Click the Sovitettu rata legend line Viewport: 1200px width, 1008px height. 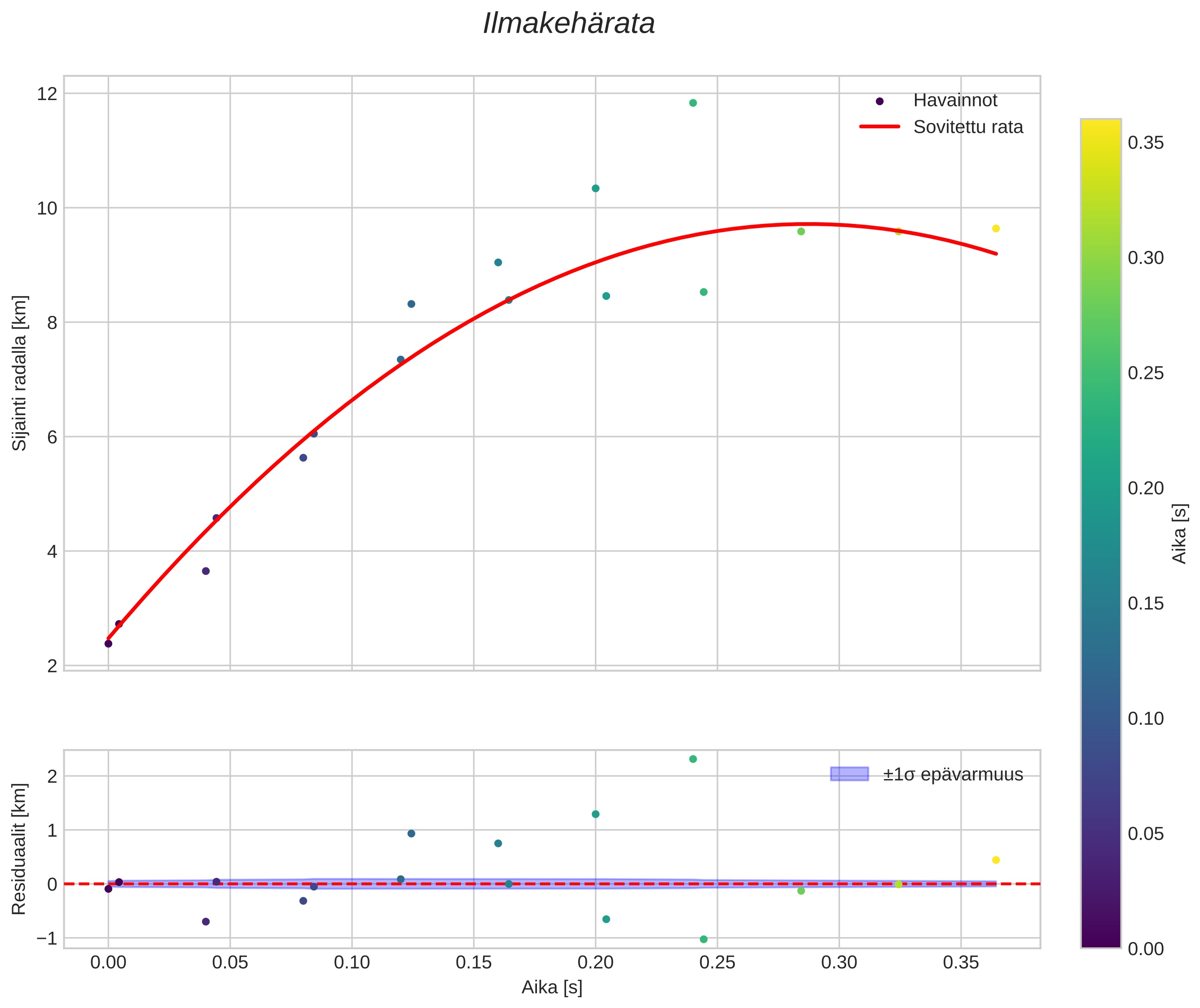tap(880, 127)
